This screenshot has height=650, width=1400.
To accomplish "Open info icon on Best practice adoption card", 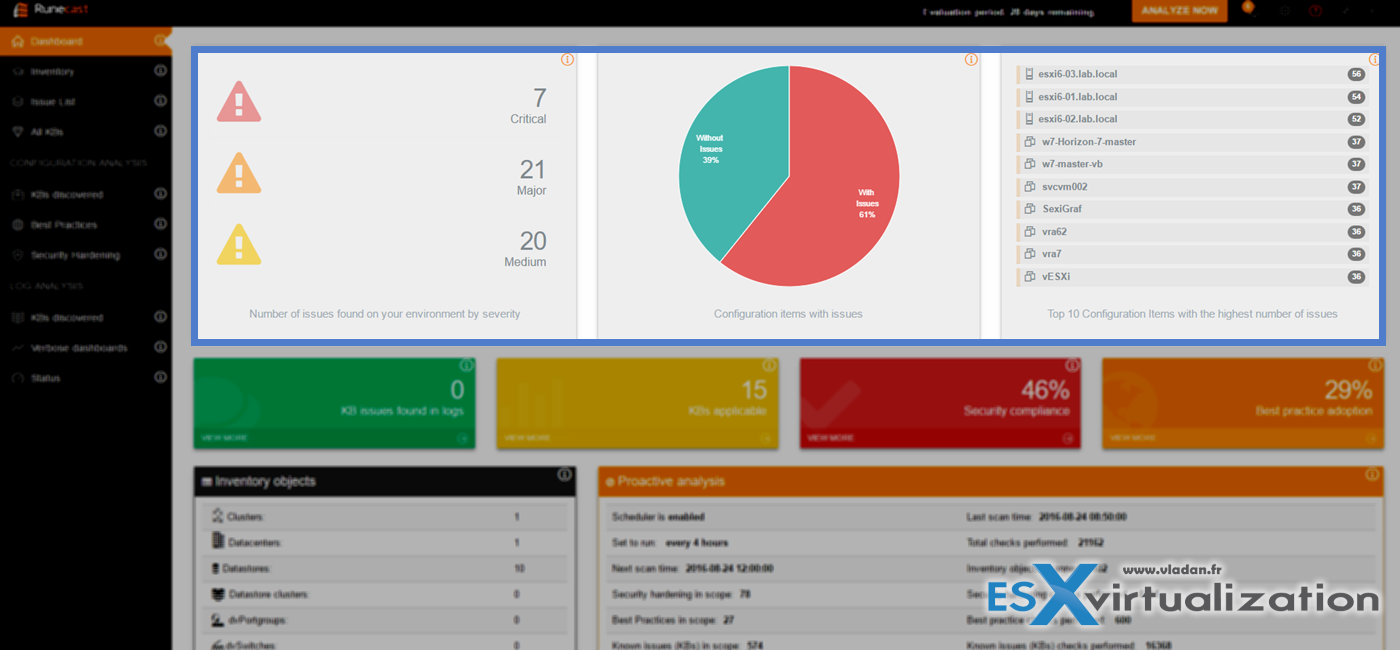I will click(x=1374, y=366).
